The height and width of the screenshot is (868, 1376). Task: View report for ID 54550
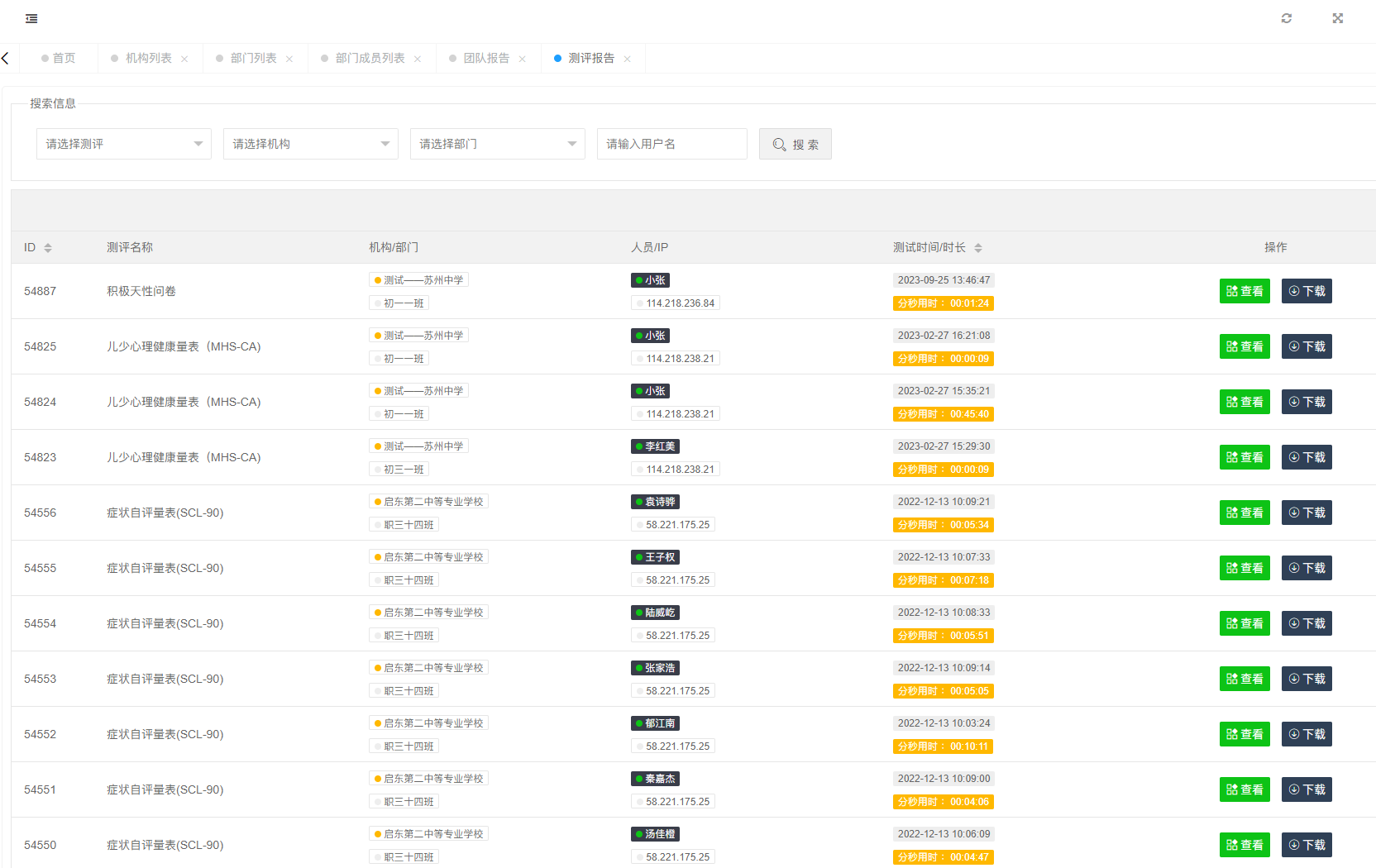[1245, 845]
